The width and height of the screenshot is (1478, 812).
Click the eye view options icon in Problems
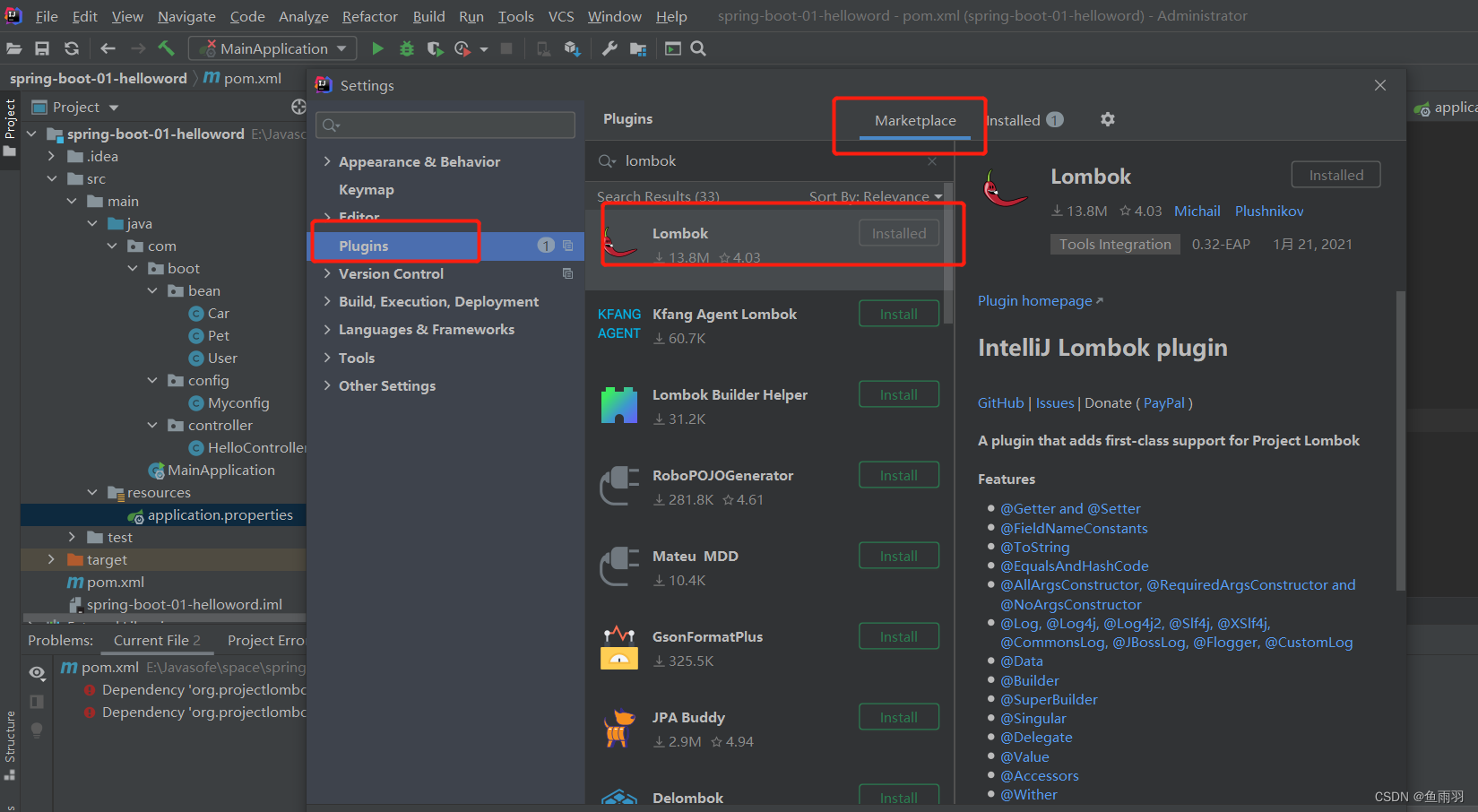[x=37, y=672]
